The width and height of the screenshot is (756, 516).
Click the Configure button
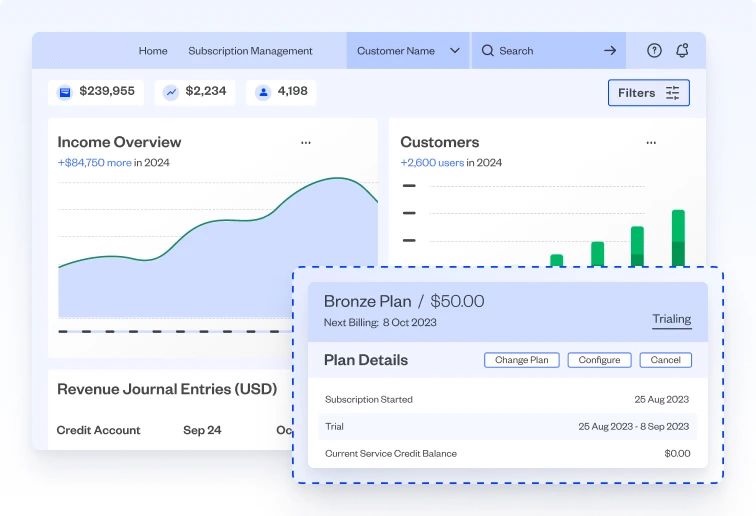point(599,360)
